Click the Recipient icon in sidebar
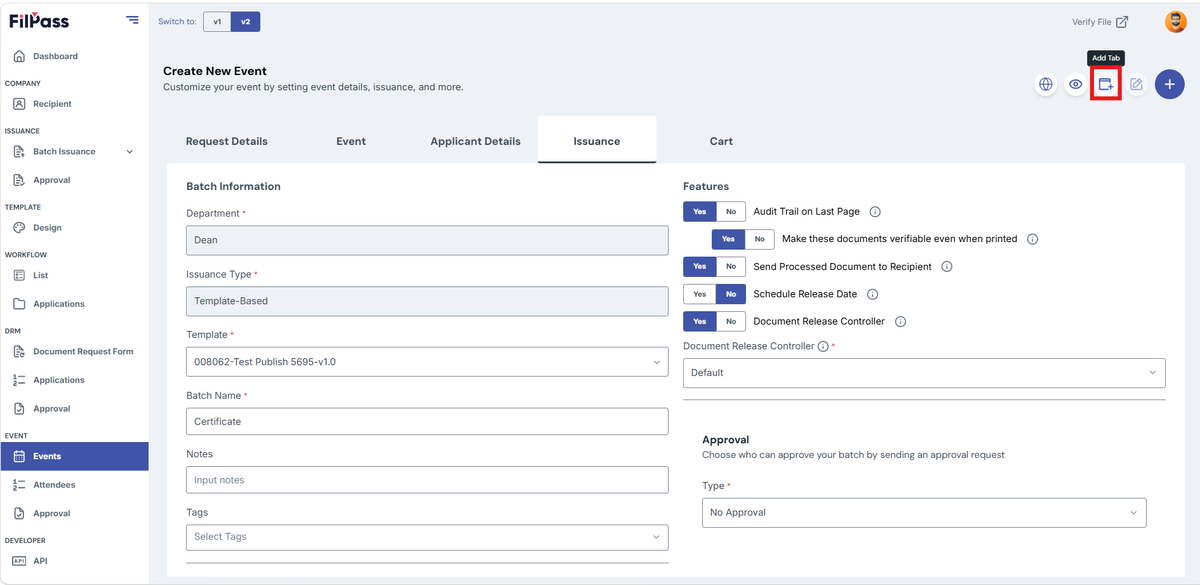Viewport: 1200px width, 585px height. point(19,104)
